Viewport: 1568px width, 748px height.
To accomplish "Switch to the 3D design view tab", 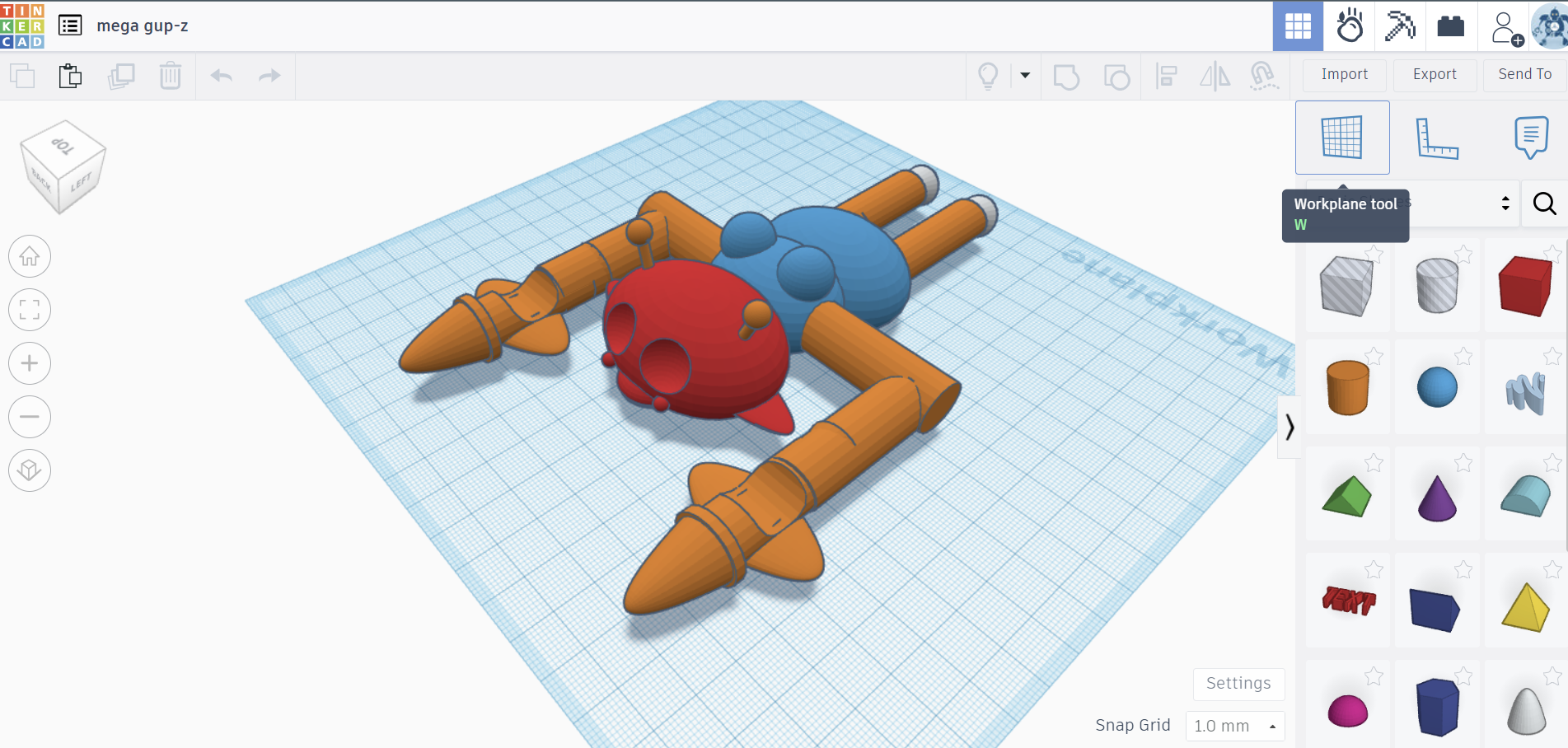I will coord(1298,26).
